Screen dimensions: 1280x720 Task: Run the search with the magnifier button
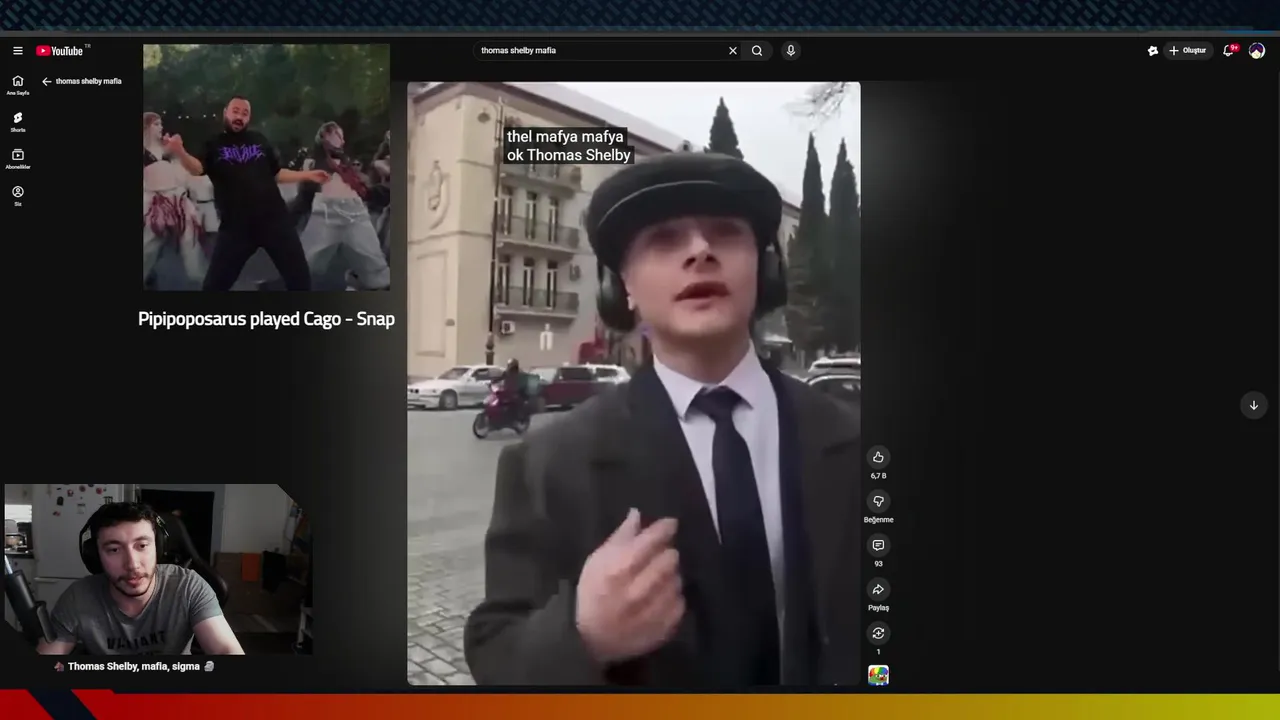pyautogui.click(x=757, y=51)
